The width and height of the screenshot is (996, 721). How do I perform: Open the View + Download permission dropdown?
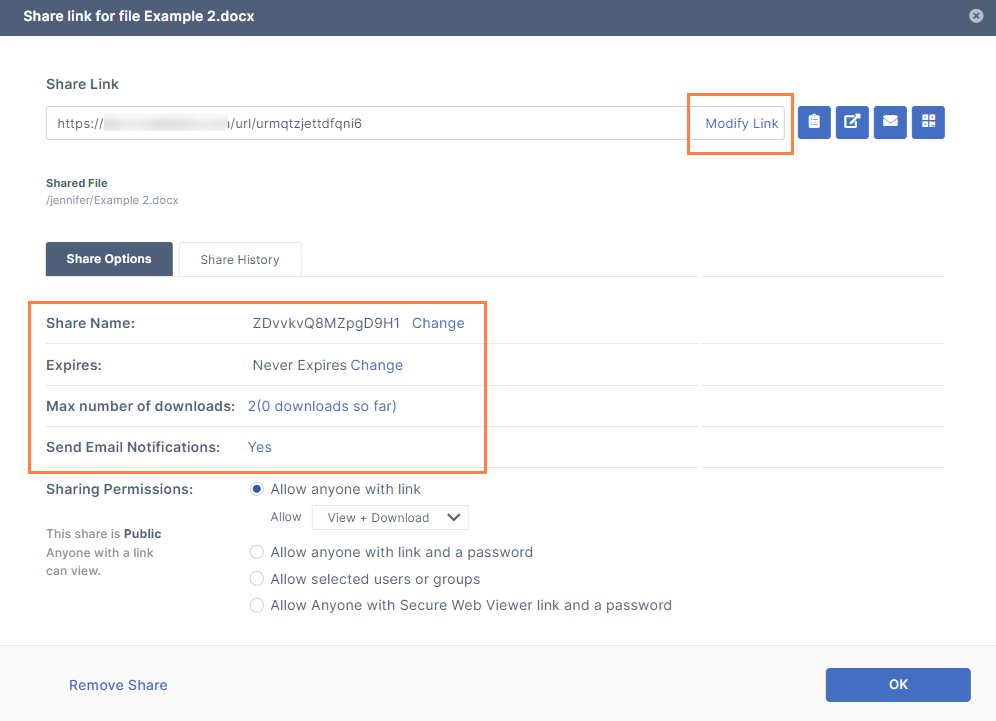(x=390, y=517)
